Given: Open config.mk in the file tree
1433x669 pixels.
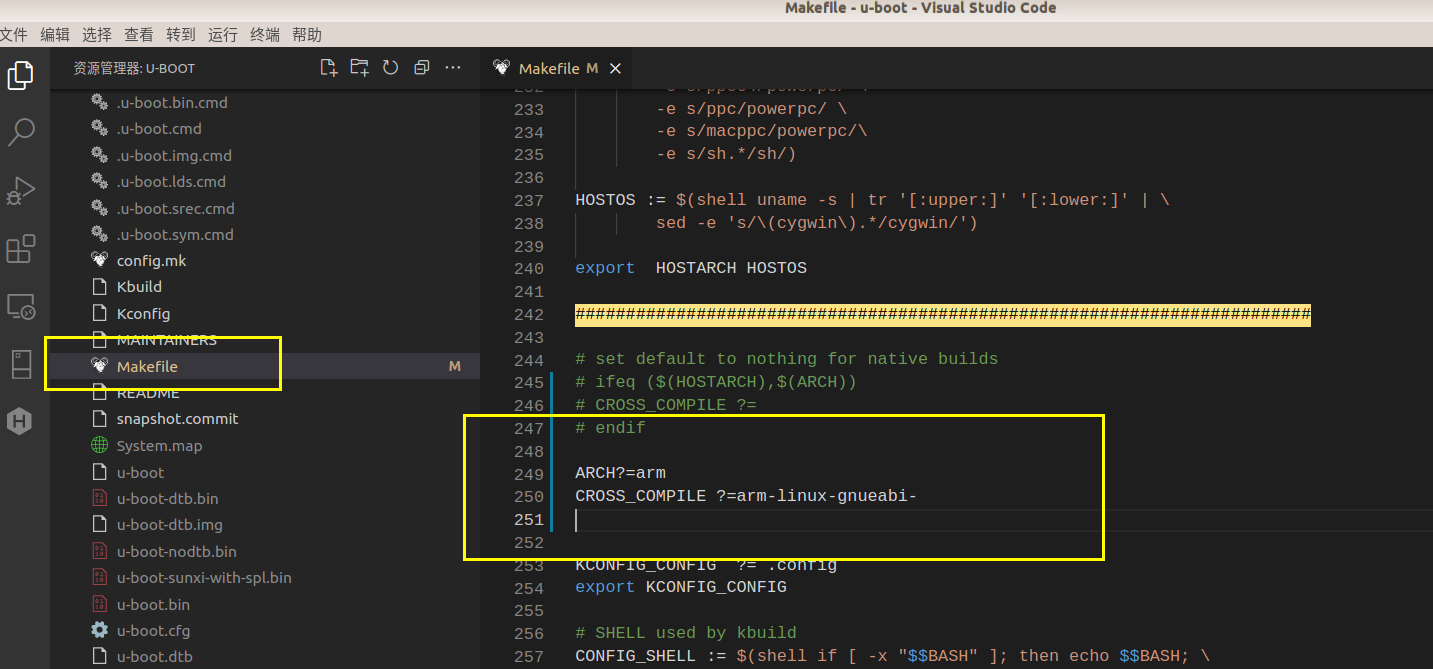Looking at the screenshot, I should (x=151, y=261).
